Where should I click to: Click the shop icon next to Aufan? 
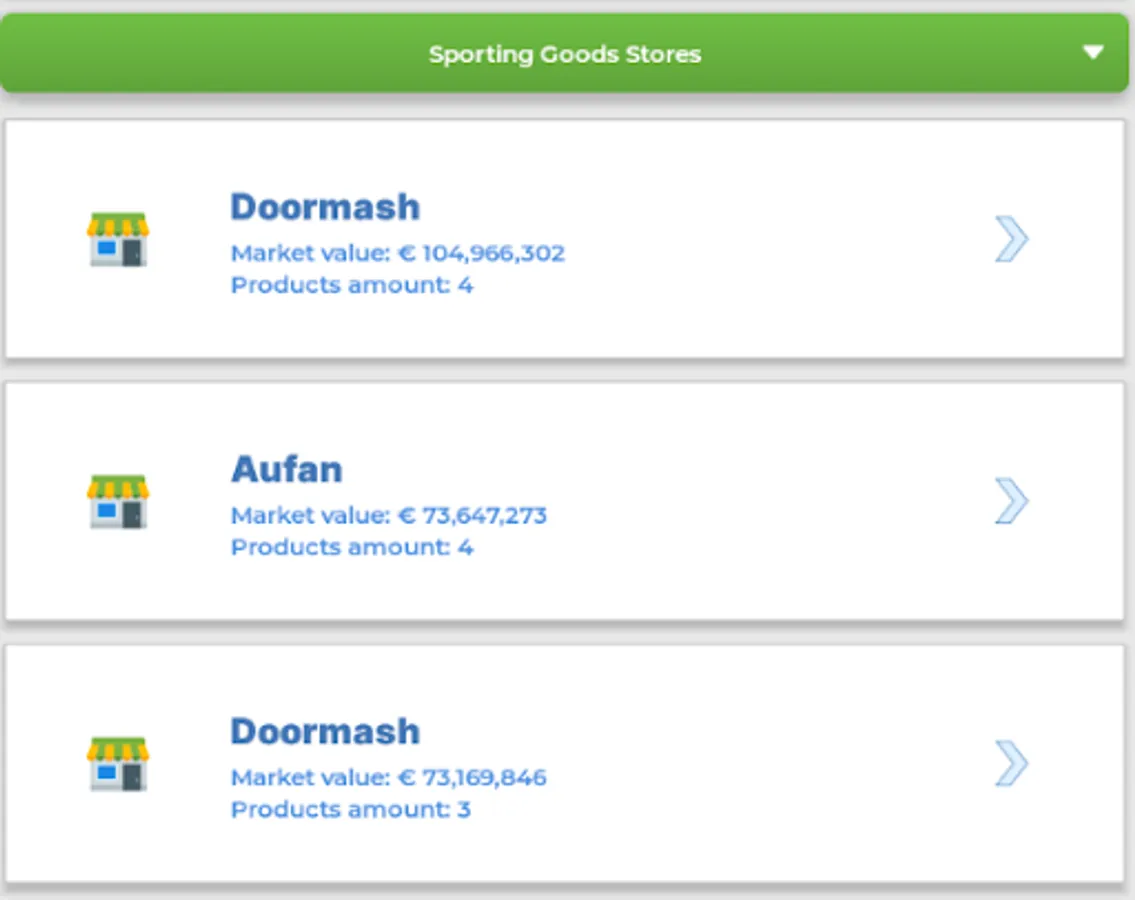[x=118, y=501]
